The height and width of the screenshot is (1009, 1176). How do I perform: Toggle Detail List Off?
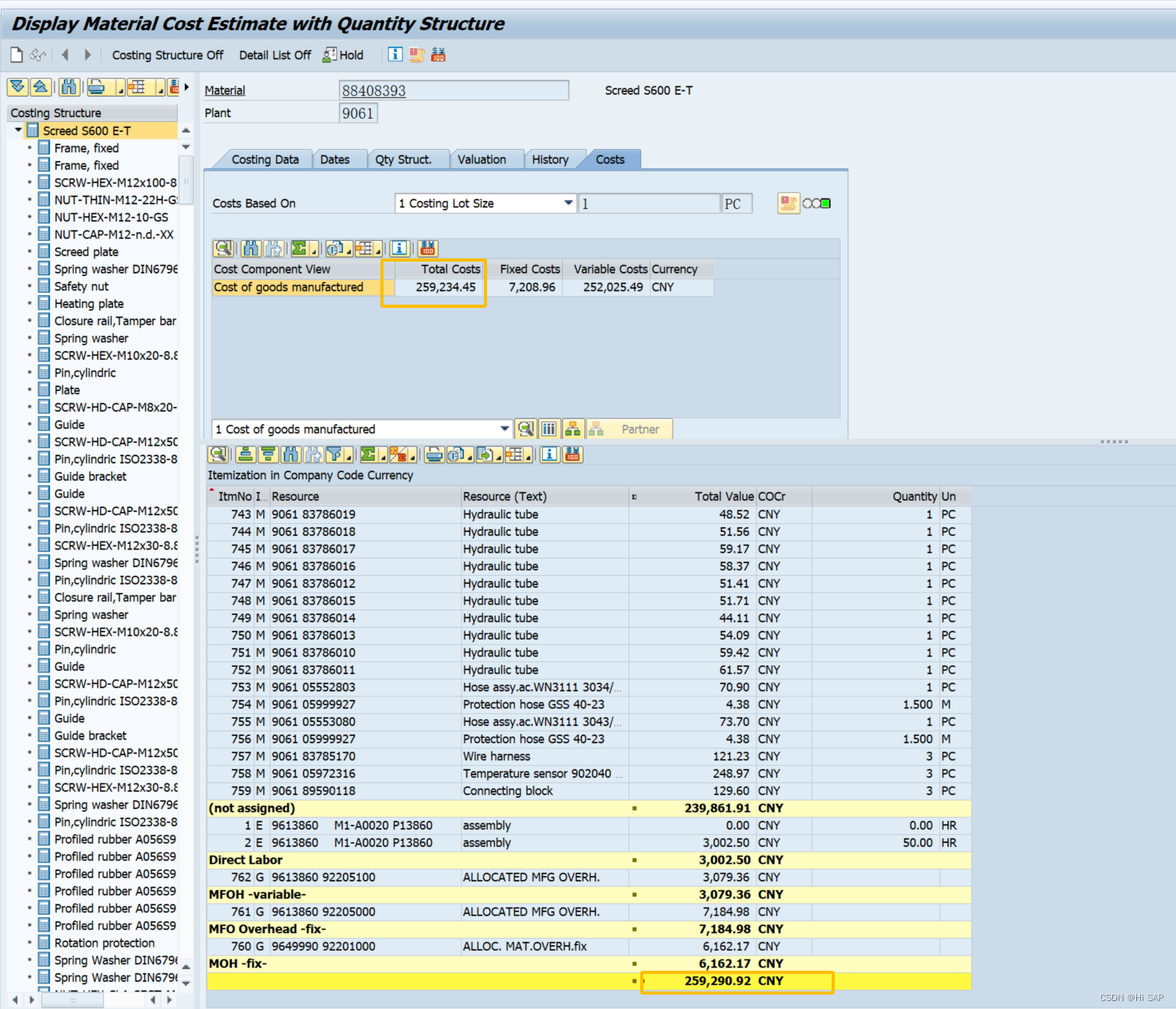coord(274,54)
